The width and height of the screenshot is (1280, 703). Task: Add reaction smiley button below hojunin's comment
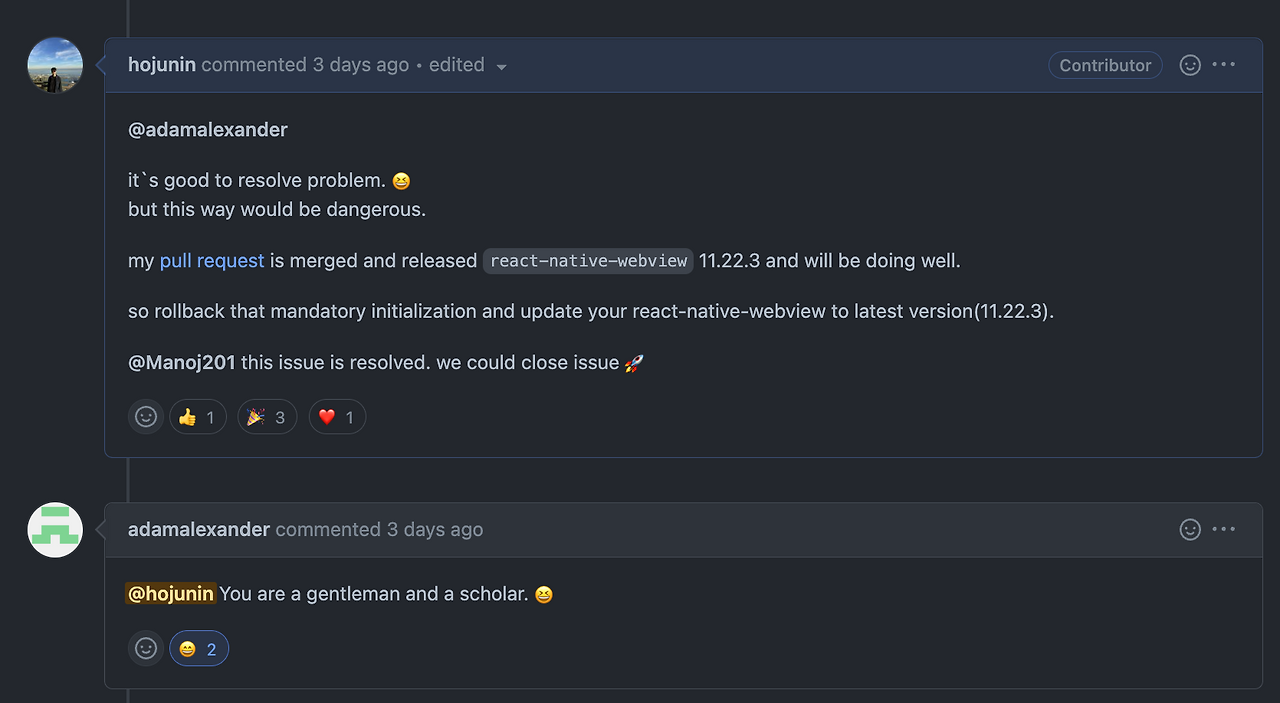(146, 417)
